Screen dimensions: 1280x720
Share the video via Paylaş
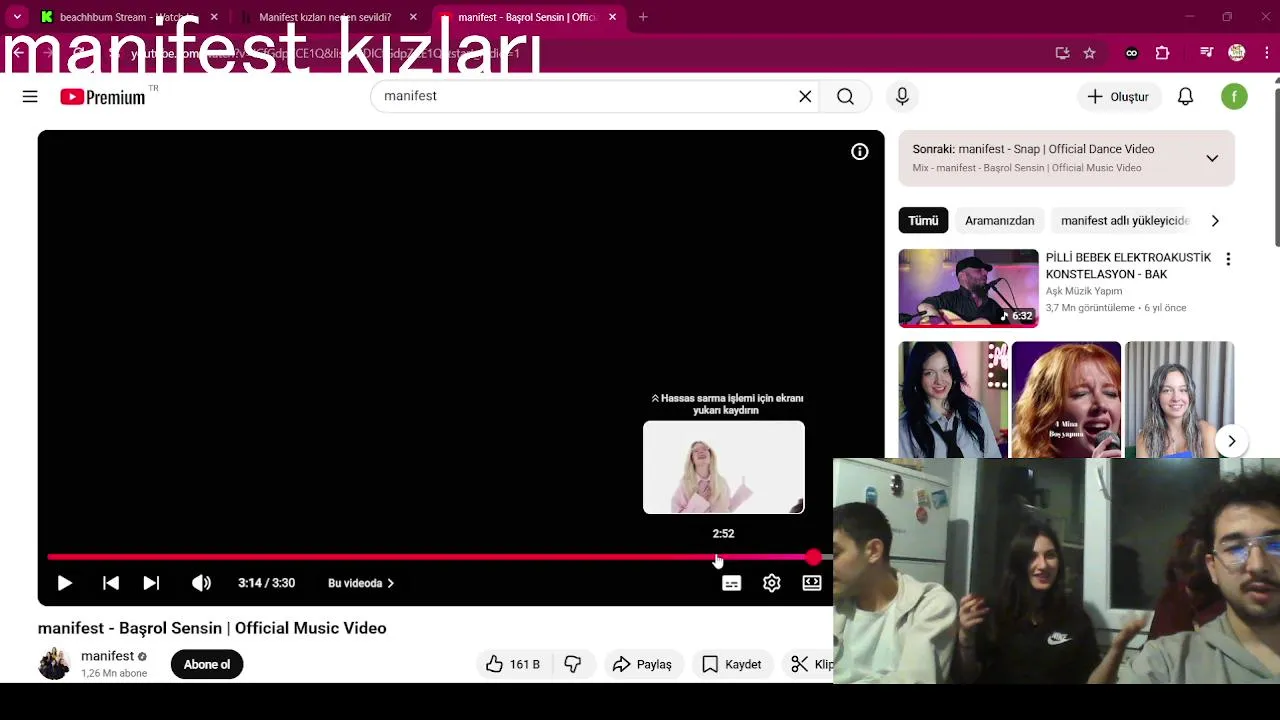pos(642,664)
